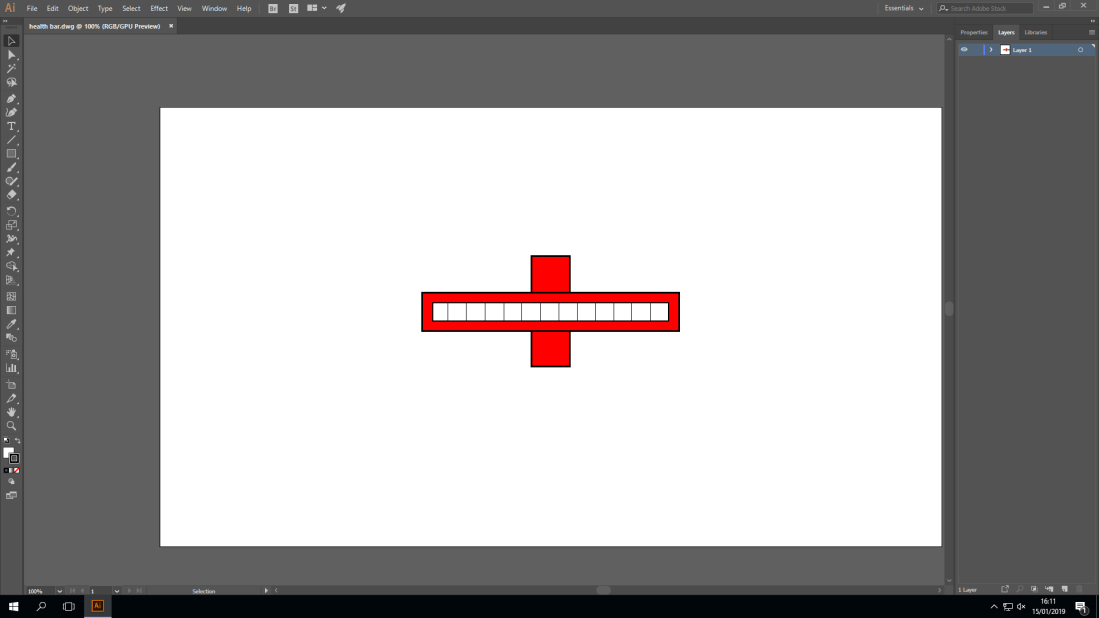Open the Object menu
This screenshot has height=618, width=1099.
pyautogui.click(x=78, y=8)
